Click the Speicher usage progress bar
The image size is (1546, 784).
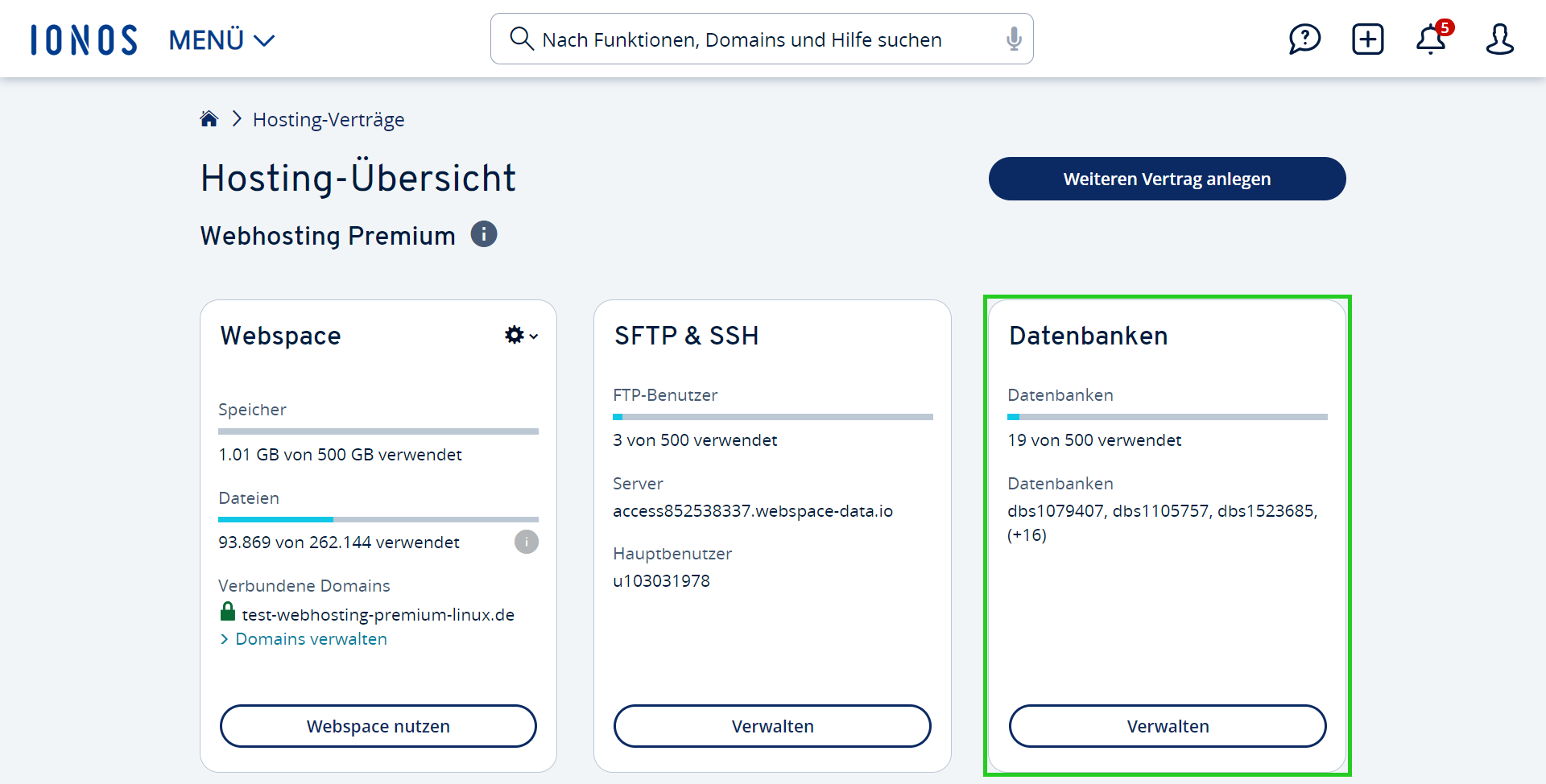click(378, 431)
